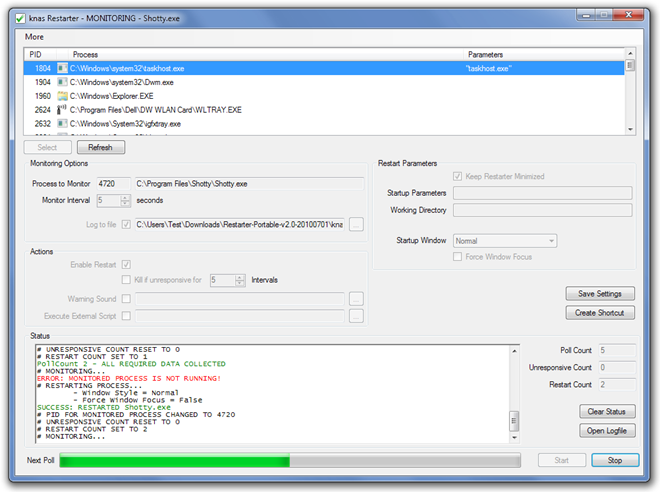Click the Unresponsive Count value field
Image resolution: width=660 pixels, height=492 pixels.
point(617,367)
